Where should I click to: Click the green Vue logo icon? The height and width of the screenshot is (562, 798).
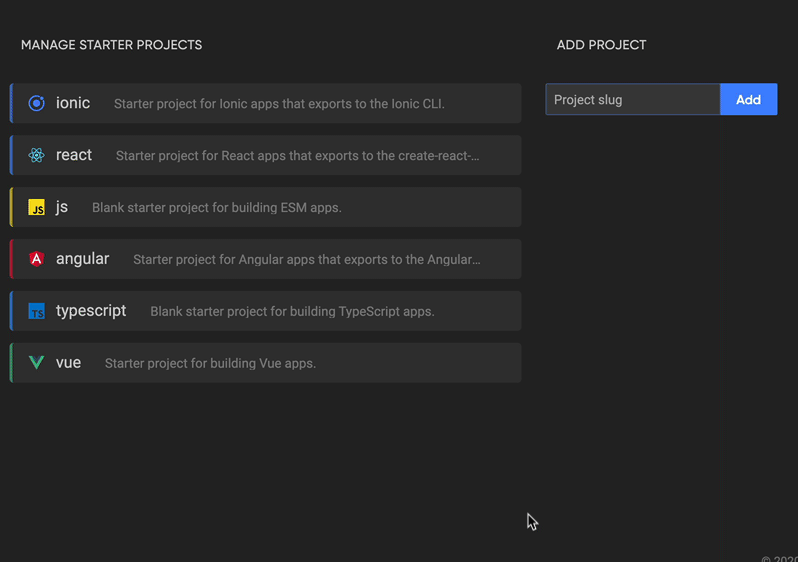(37, 363)
